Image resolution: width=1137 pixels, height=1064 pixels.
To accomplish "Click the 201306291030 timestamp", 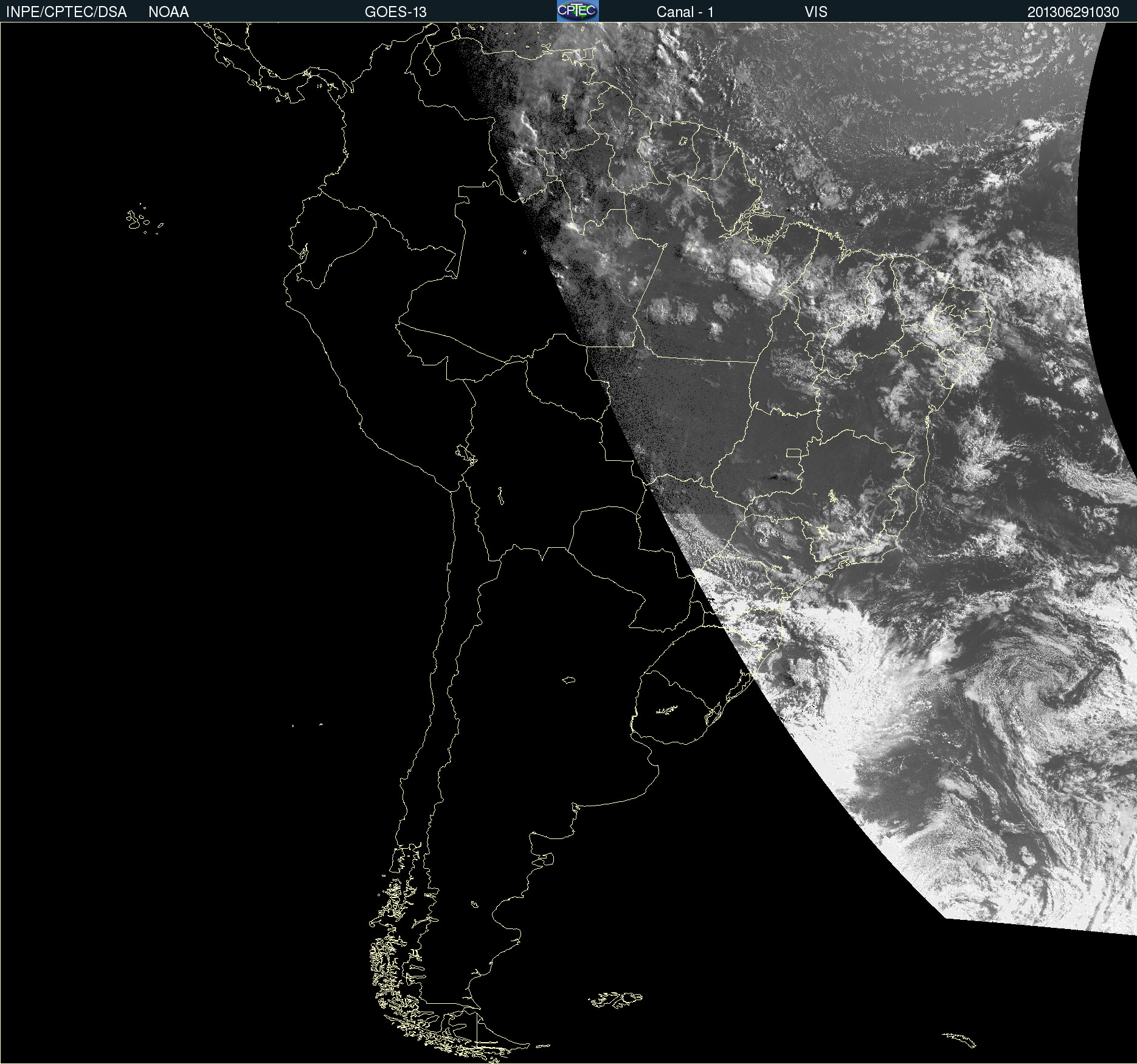I will (x=1073, y=12).
